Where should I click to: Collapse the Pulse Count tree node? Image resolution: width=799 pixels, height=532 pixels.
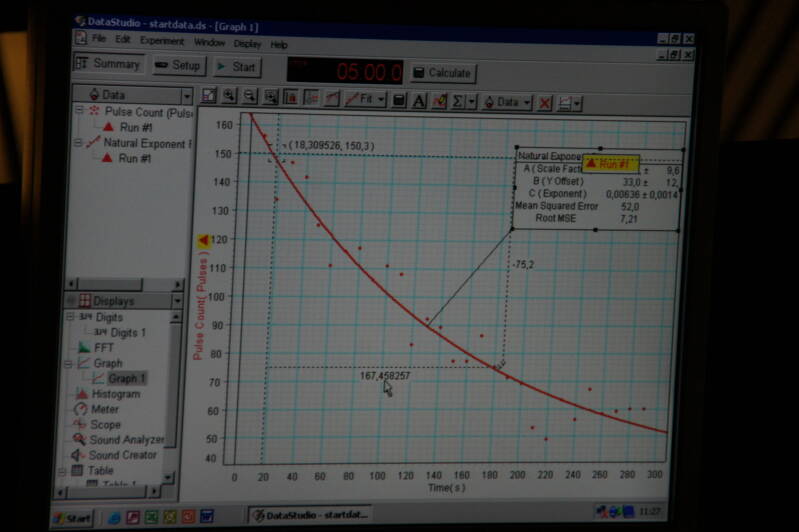[79, 110]
